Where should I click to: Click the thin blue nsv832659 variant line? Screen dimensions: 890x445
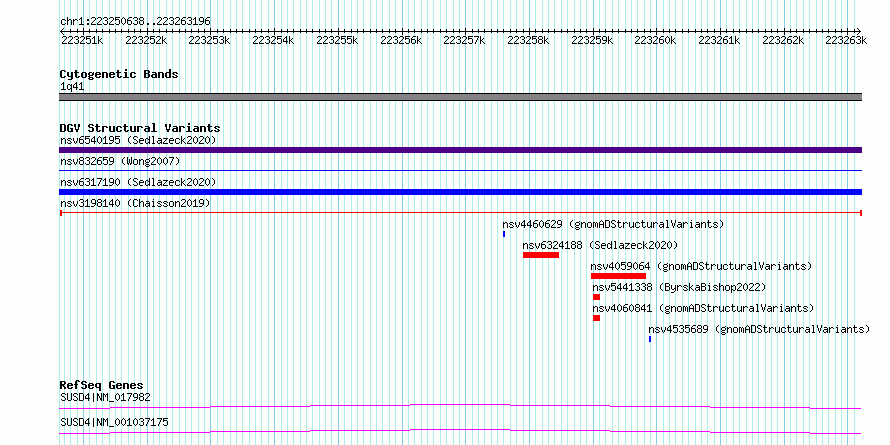point(460,170)
